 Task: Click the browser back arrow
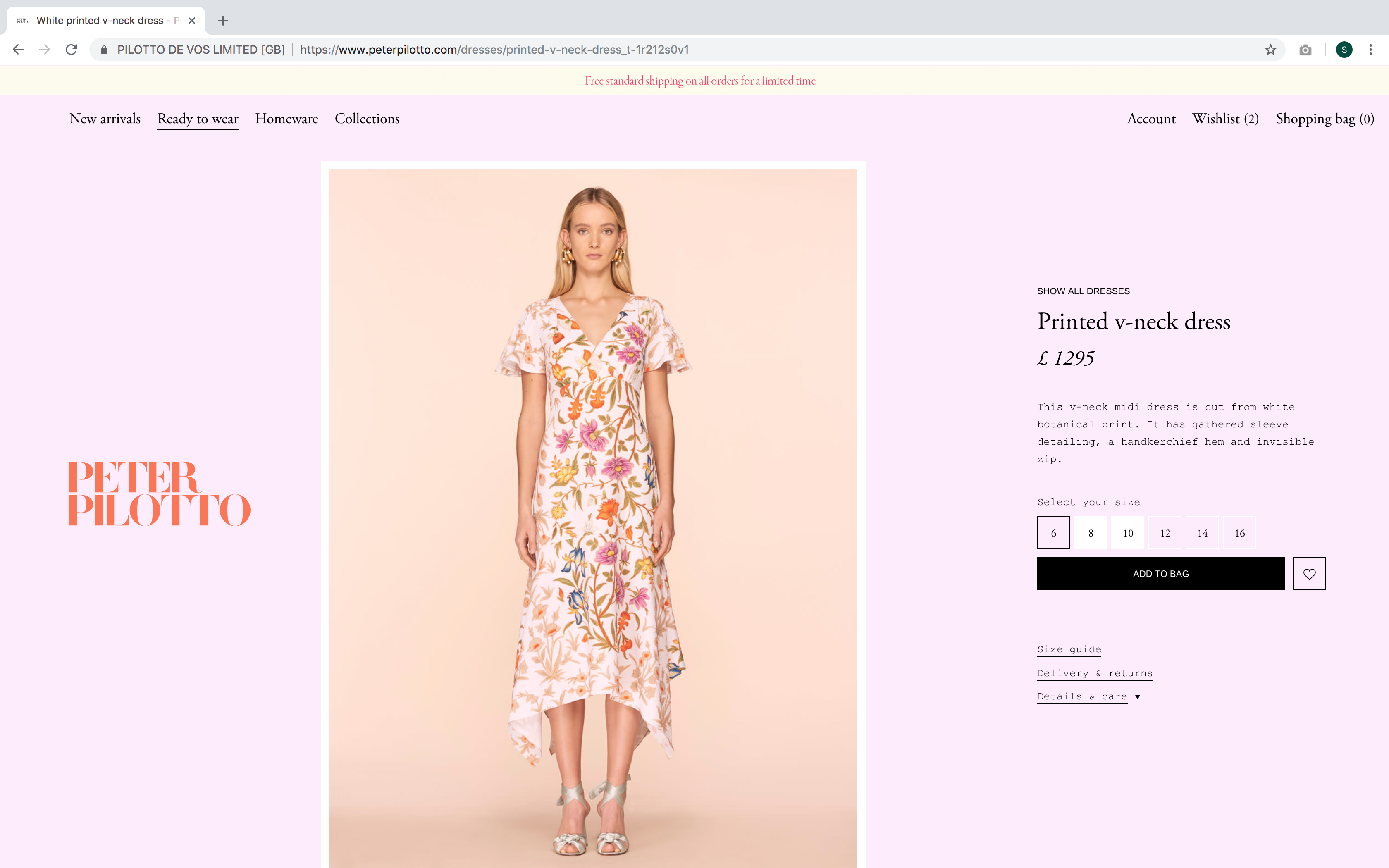(x=18, y=50)
